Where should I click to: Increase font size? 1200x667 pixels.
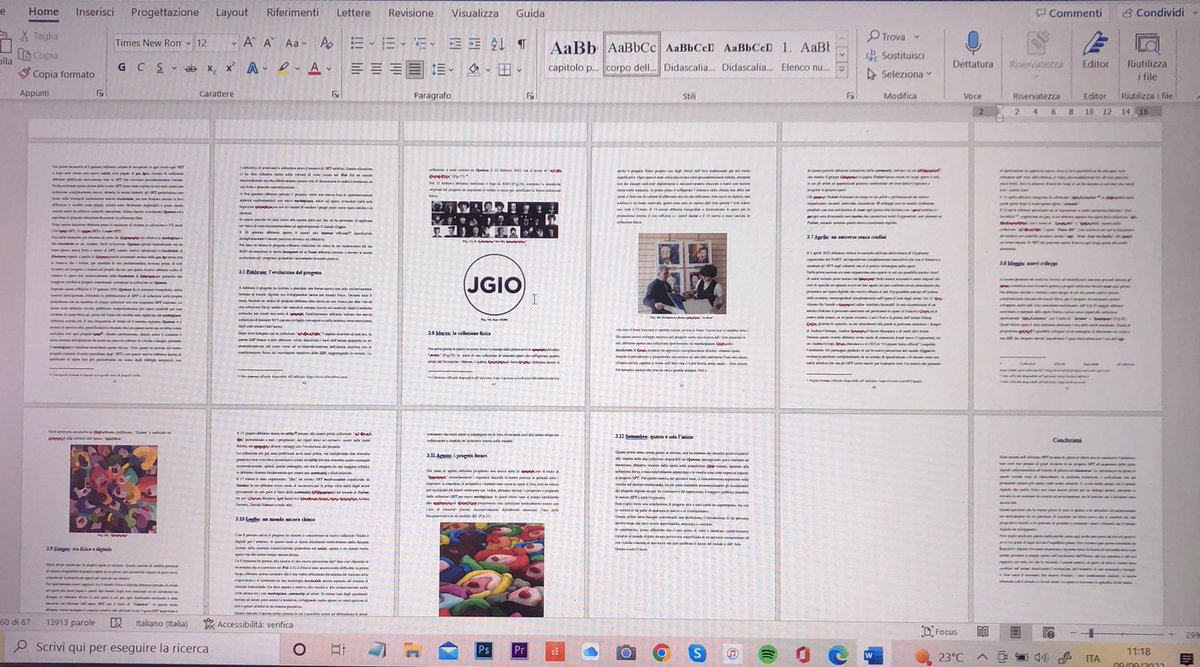pyautogui.click(x=248, y=43)
